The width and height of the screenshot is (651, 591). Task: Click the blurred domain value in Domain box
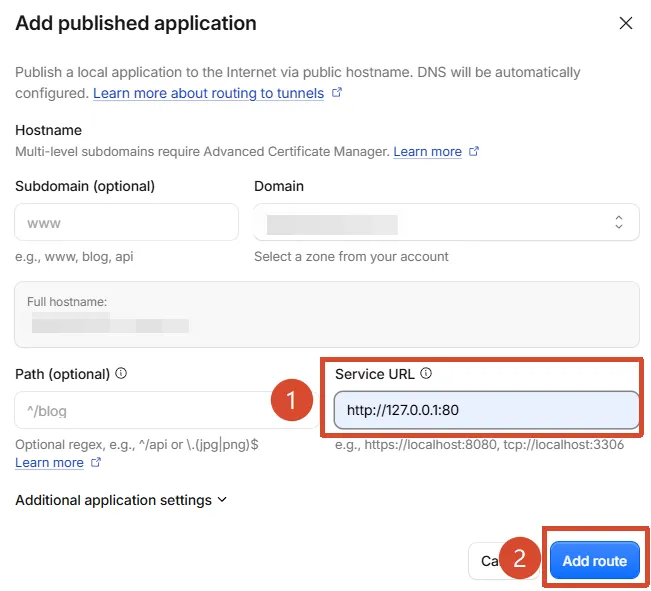point(332,225)
